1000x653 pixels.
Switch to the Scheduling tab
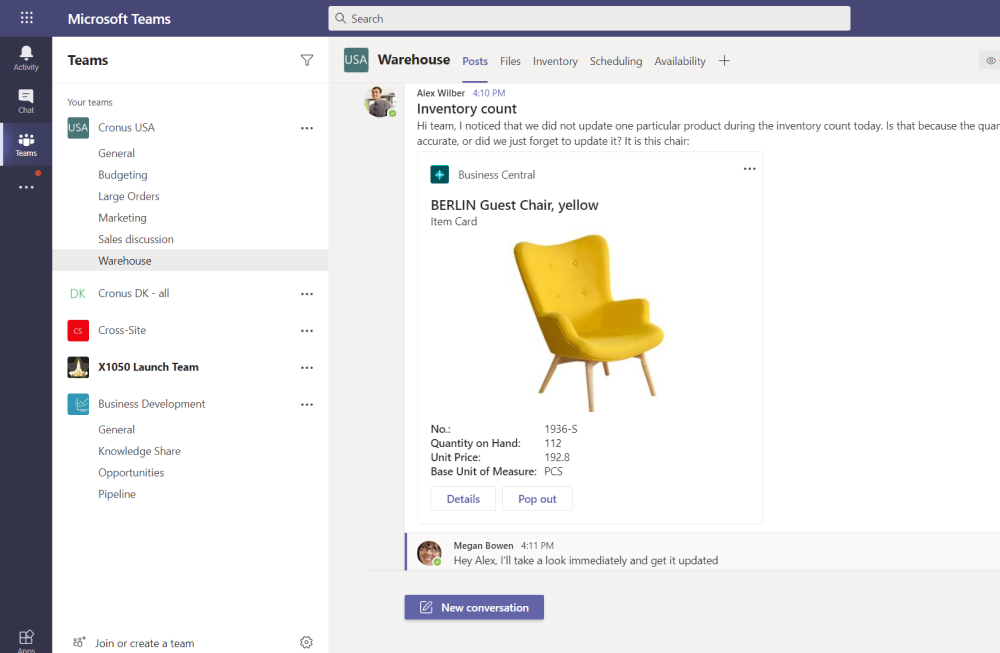[616, 61]
